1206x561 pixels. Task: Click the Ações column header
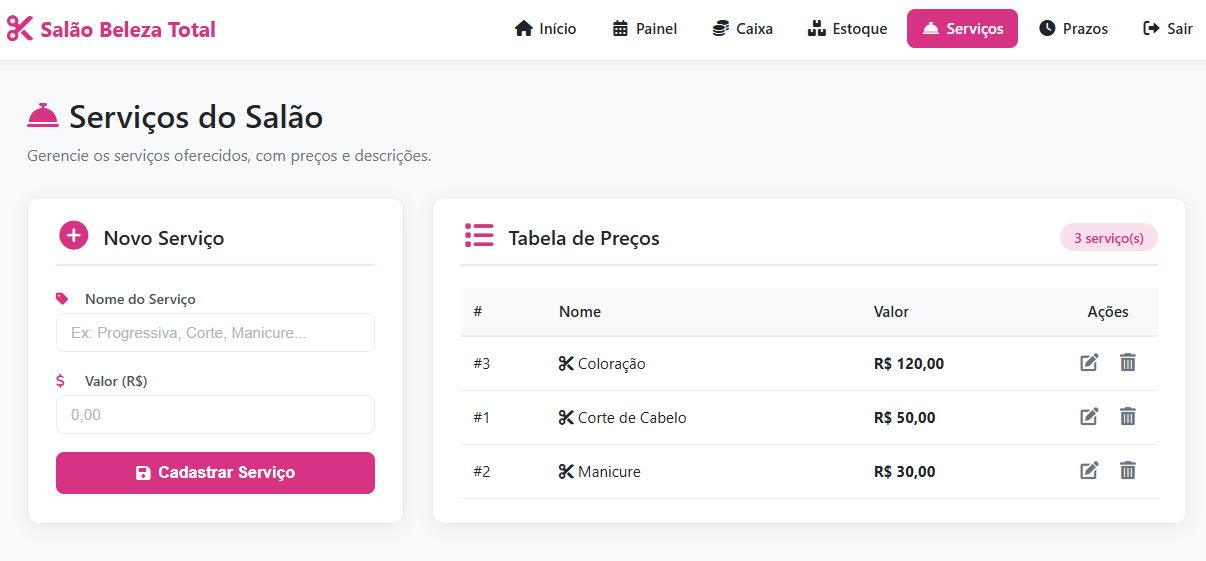pos(1108,312)
